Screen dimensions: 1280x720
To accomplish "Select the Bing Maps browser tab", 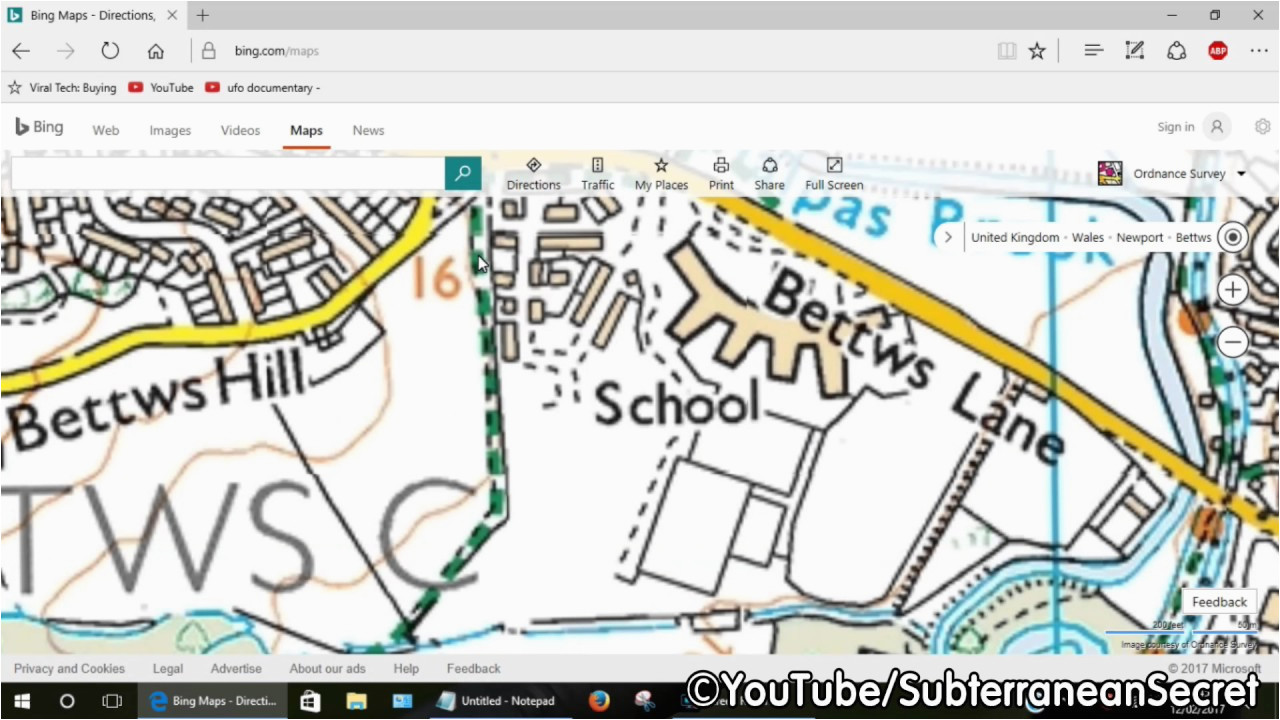I will click(x=92, y=15).
